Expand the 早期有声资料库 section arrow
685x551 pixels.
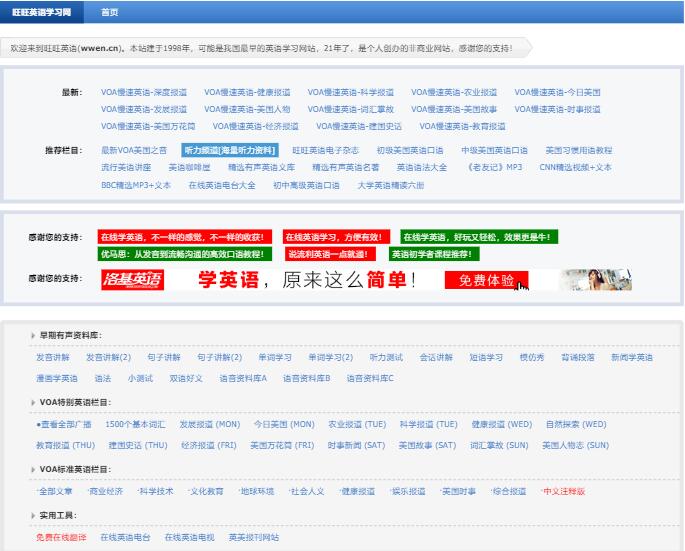click(32, 336)
